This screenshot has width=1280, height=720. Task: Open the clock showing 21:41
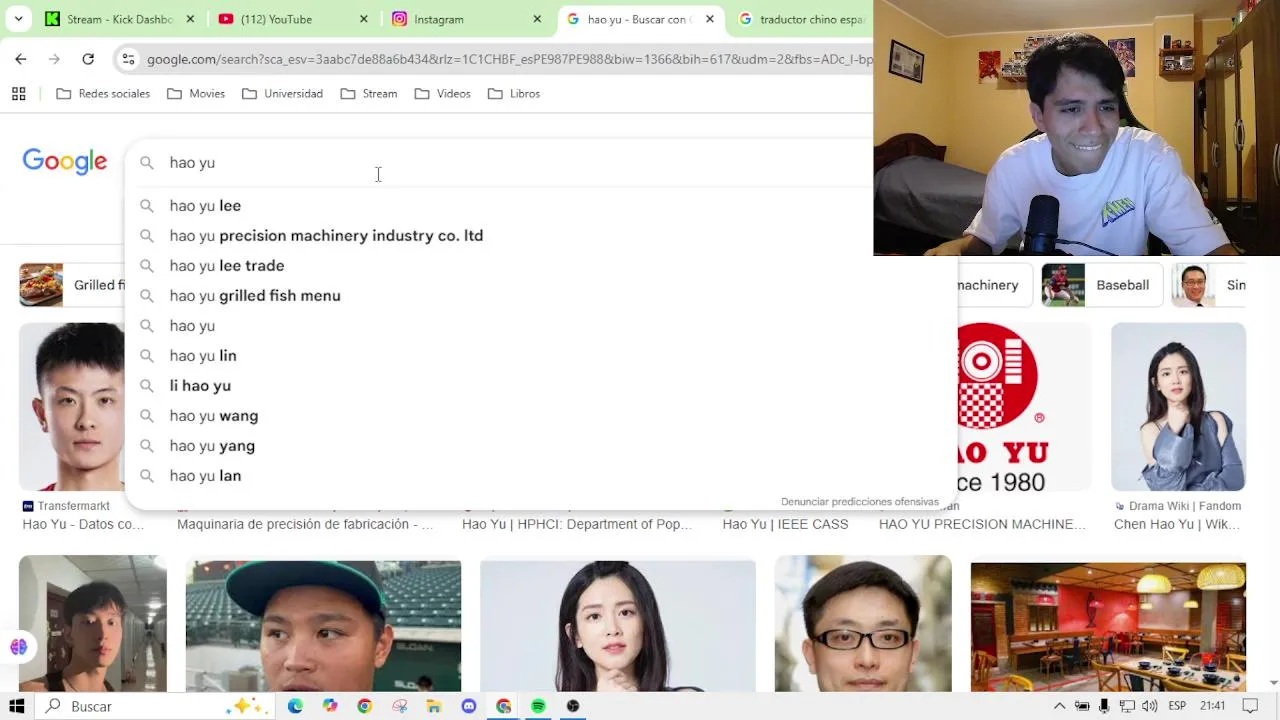1212,706
